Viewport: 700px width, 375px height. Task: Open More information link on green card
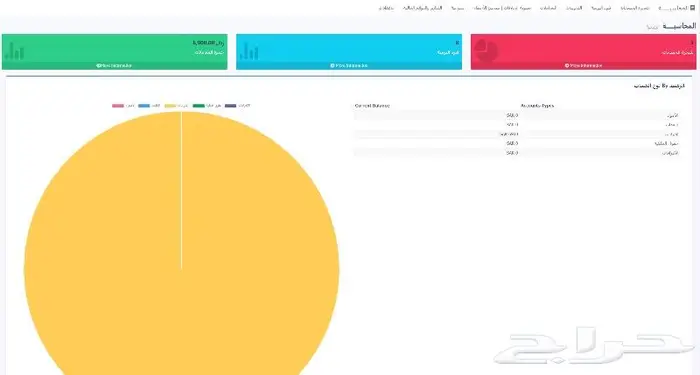pyautogui.click(x=114, y=66)
